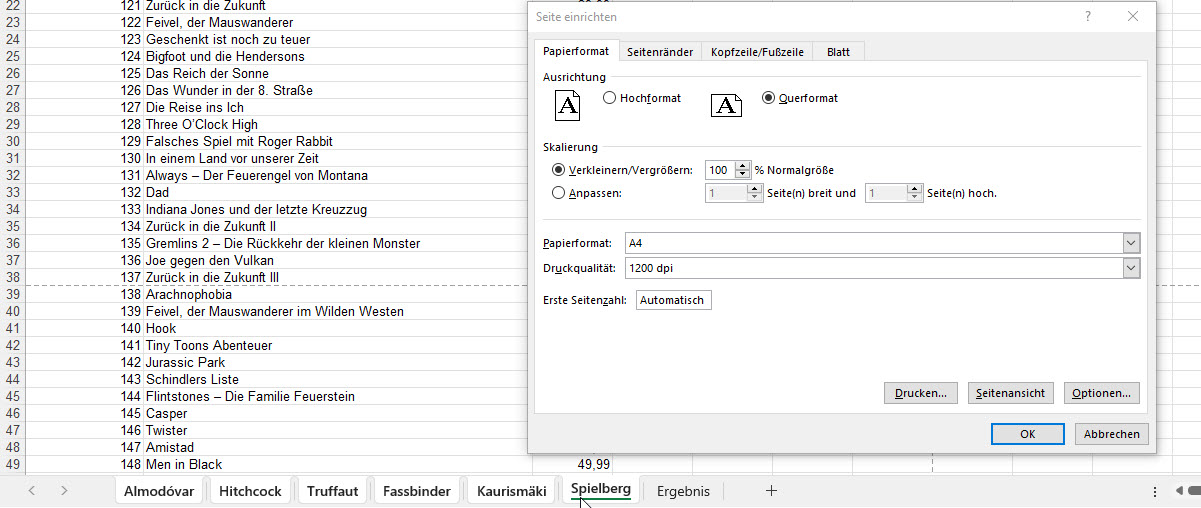Click the portrait orientation page icon
Image resolution: width=1201 pixels, height=508 pixels.
(x=568, y=104)
